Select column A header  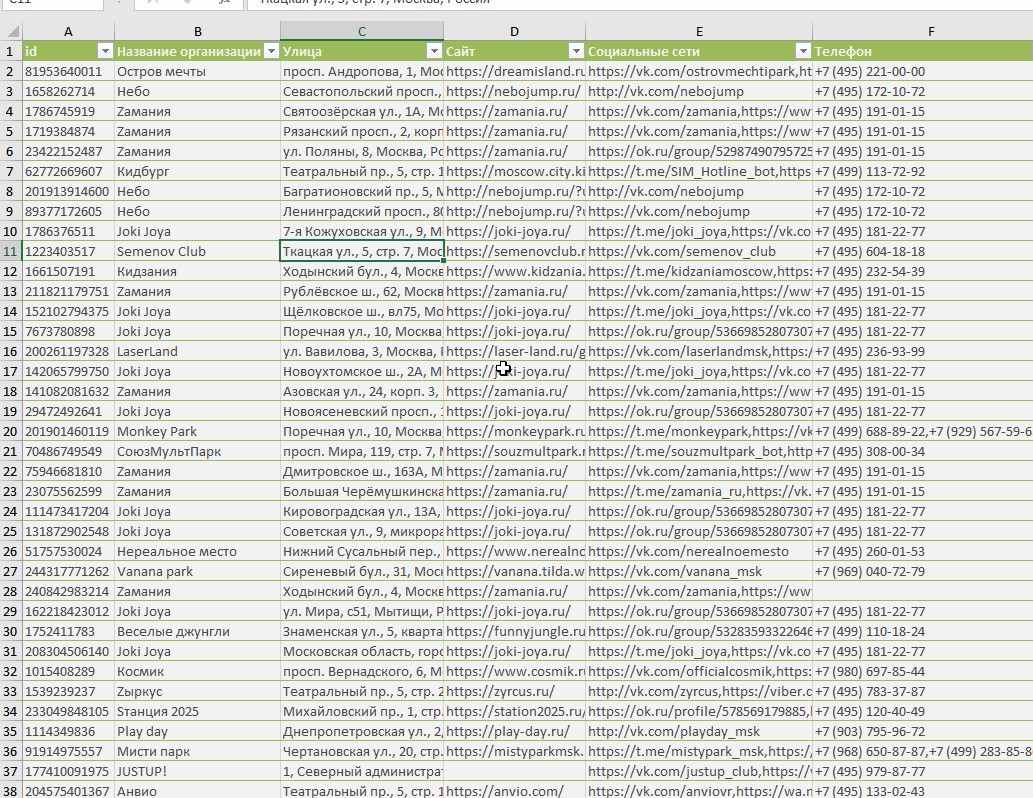pyautogui.click(x=69, y=31)
